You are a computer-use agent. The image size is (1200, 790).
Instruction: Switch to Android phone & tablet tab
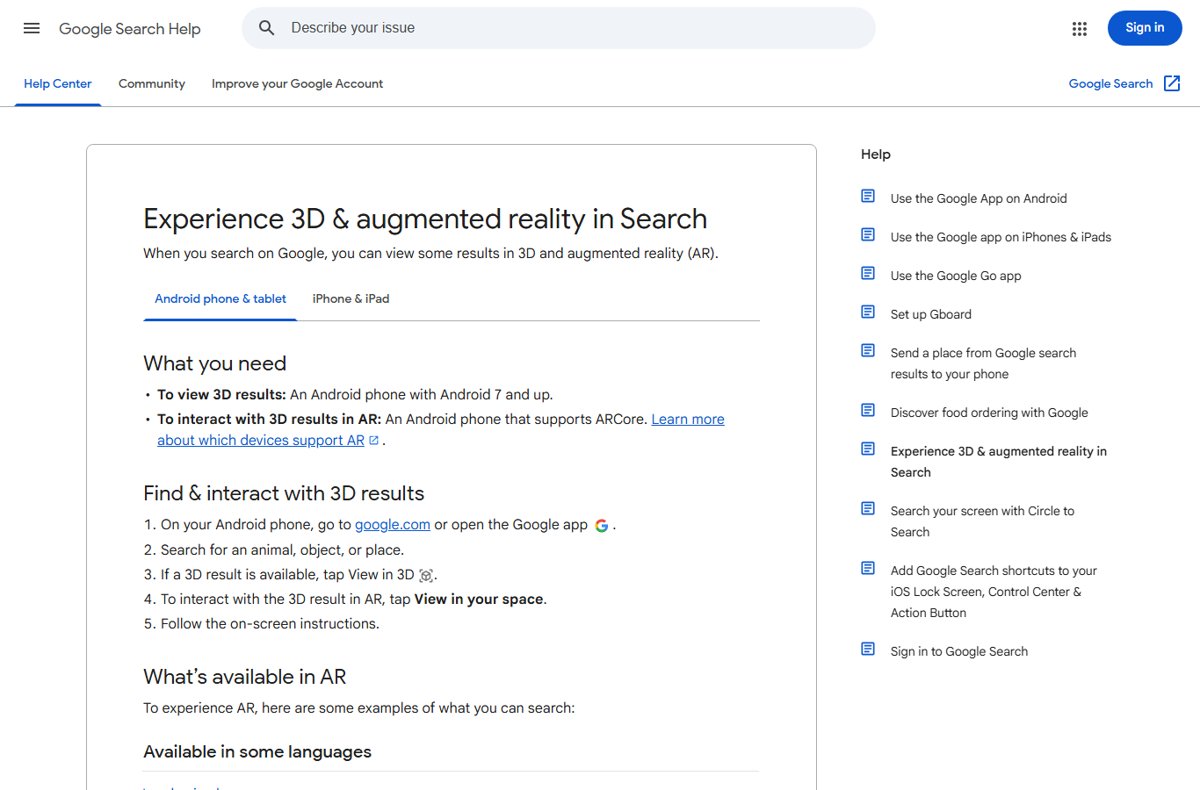pyautogui.click(x=220, y=299)
